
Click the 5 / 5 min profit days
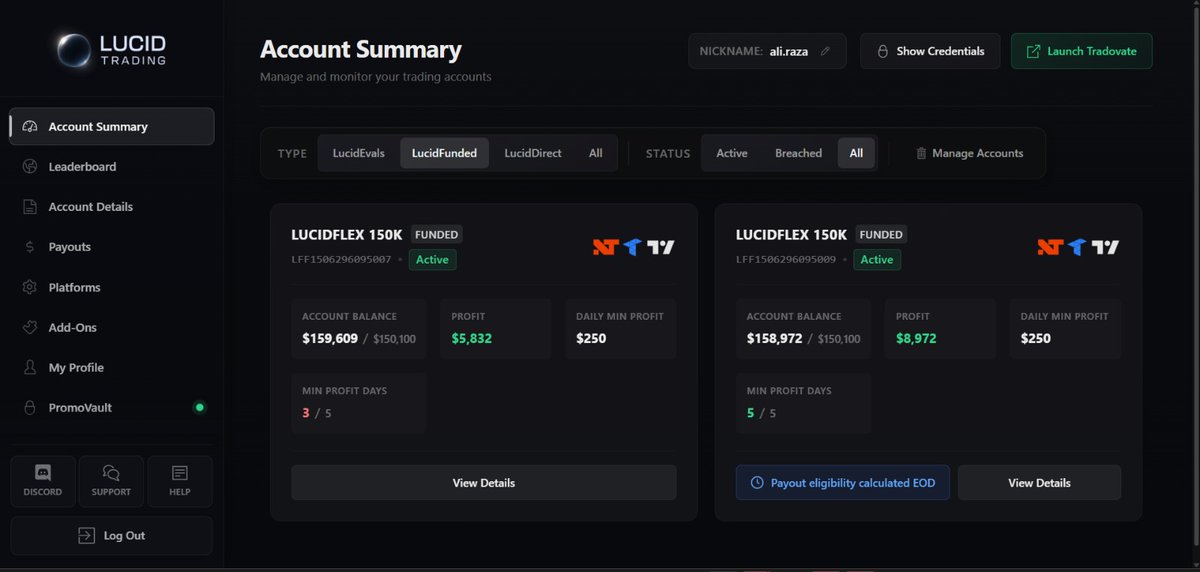(761, 413)
